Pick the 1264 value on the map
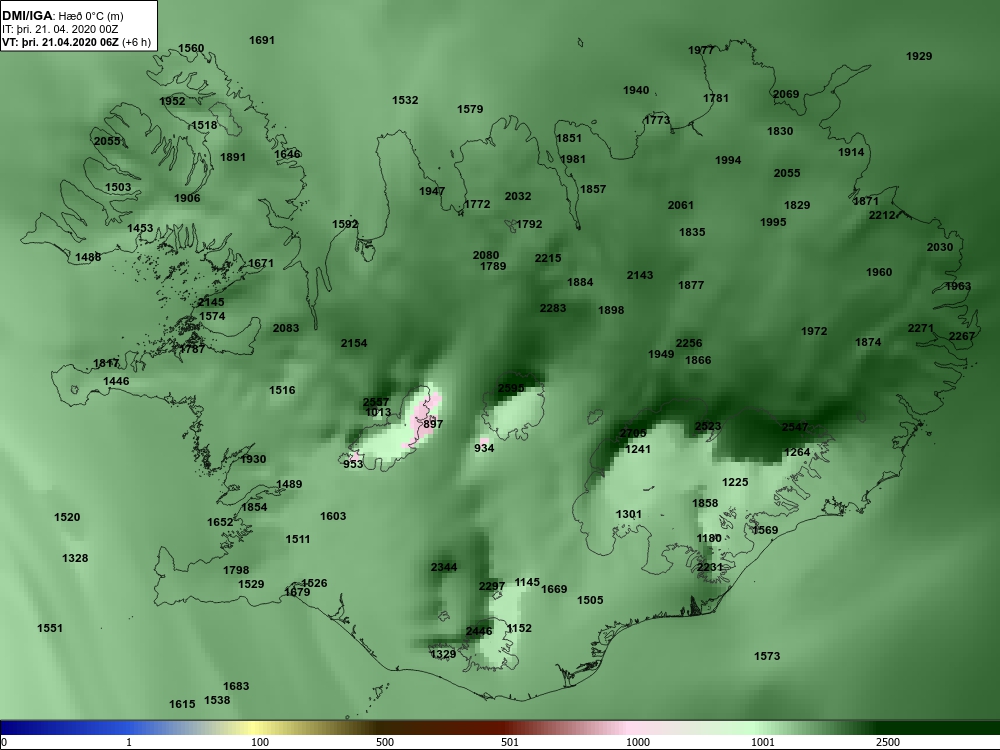The image size is (1000, 750). pyautogui.click(x=797, y=452)
